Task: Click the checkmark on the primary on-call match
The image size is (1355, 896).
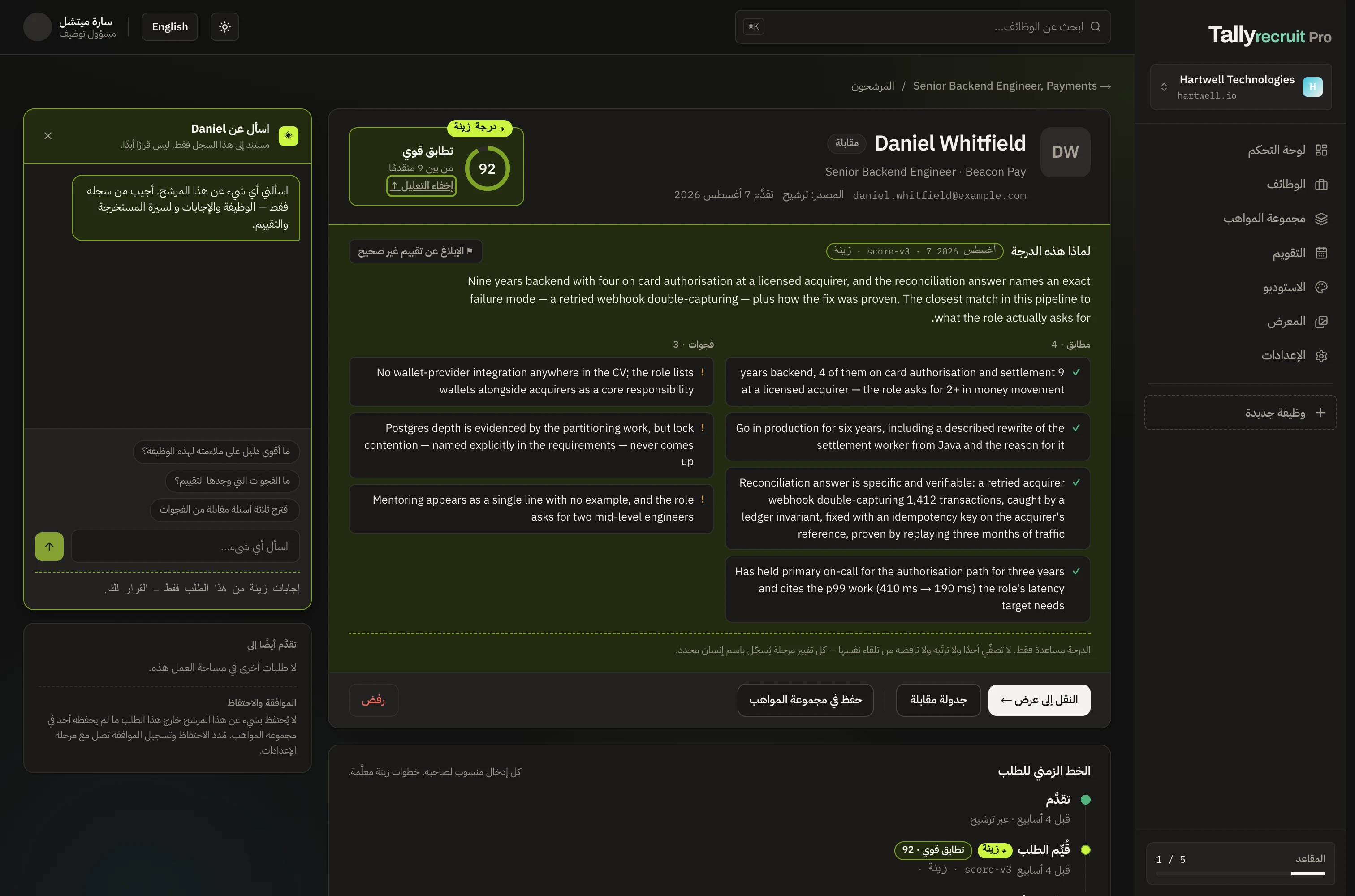Action: point(1075,571)
